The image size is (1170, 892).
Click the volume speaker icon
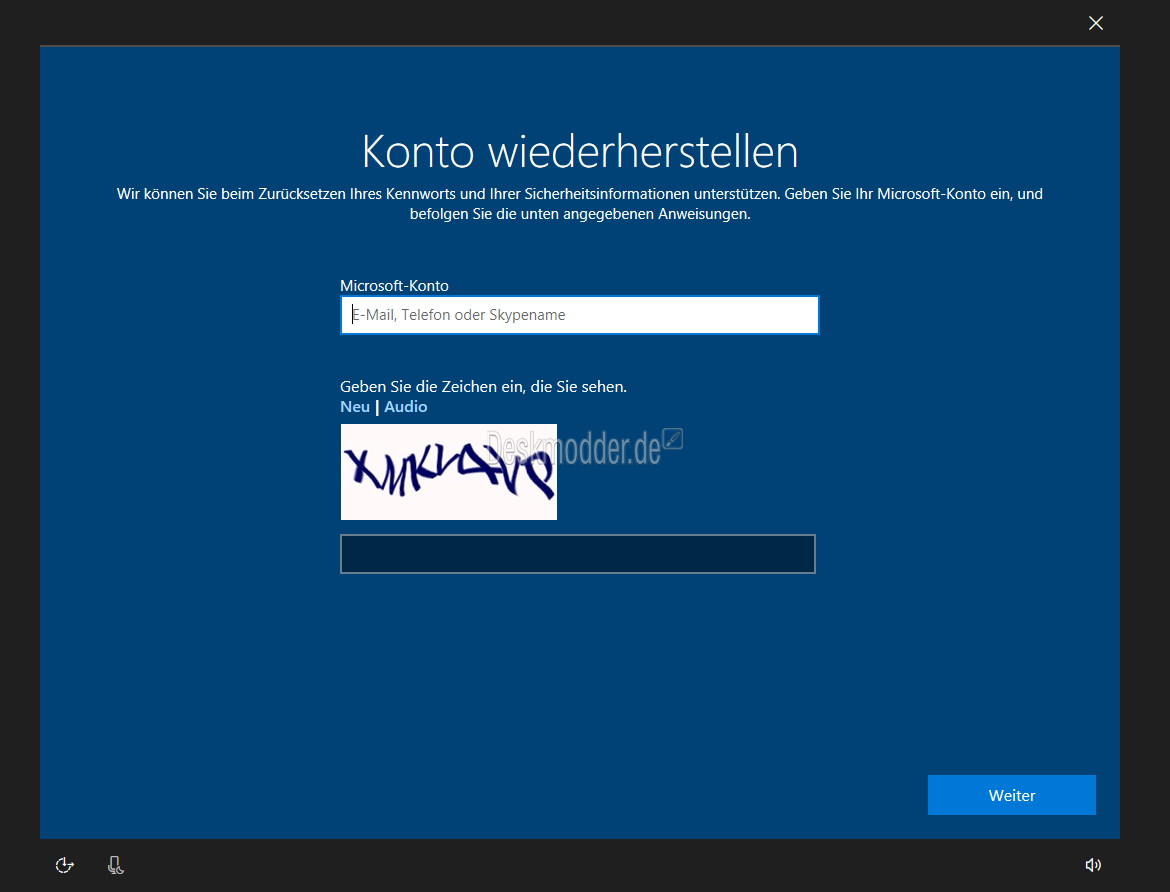point(1092,864)
